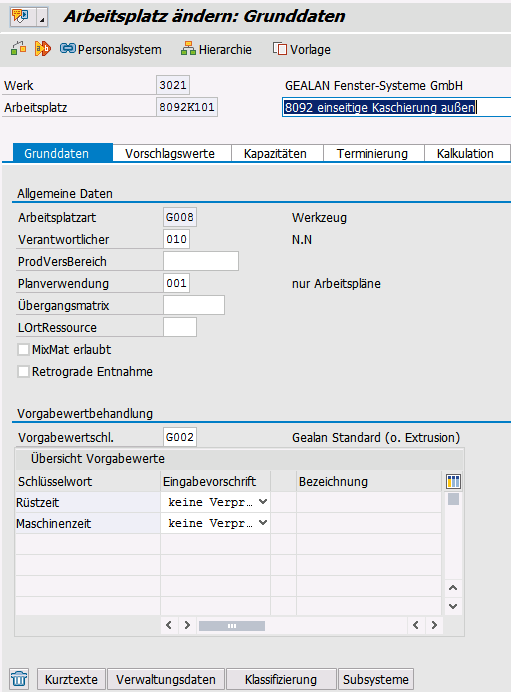Screen dimensions: 511x692
Task: Click the empty LOrtRessource field
Action: [x=180, y=327]
